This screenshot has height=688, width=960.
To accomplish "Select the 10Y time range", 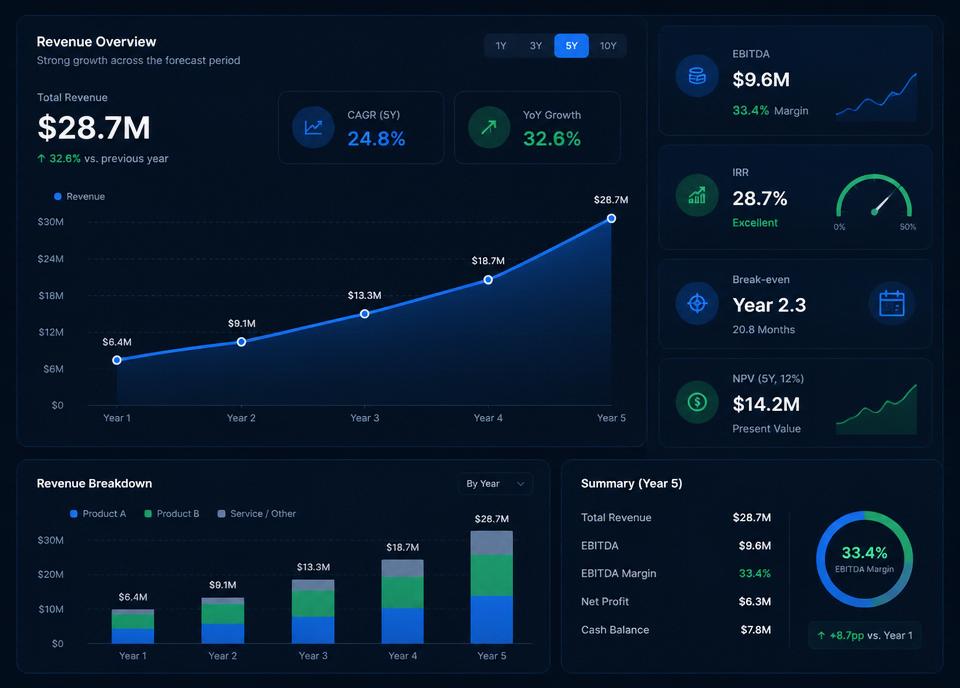I will coord(608,46).
